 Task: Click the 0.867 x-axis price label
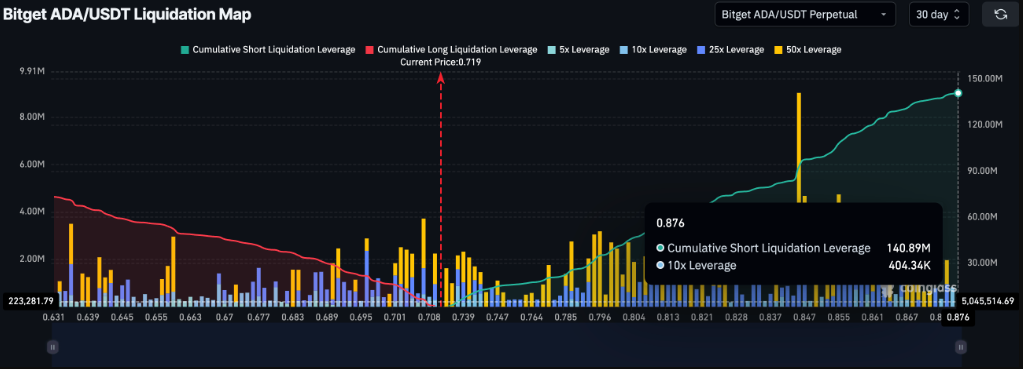[x=907, y=317]
